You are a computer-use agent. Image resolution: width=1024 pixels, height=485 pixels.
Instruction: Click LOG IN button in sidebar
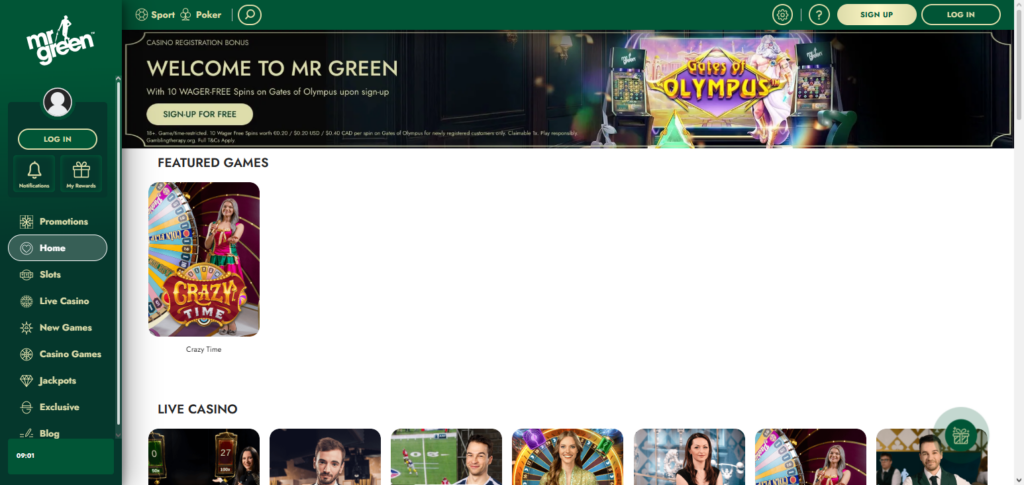point(57,139)
